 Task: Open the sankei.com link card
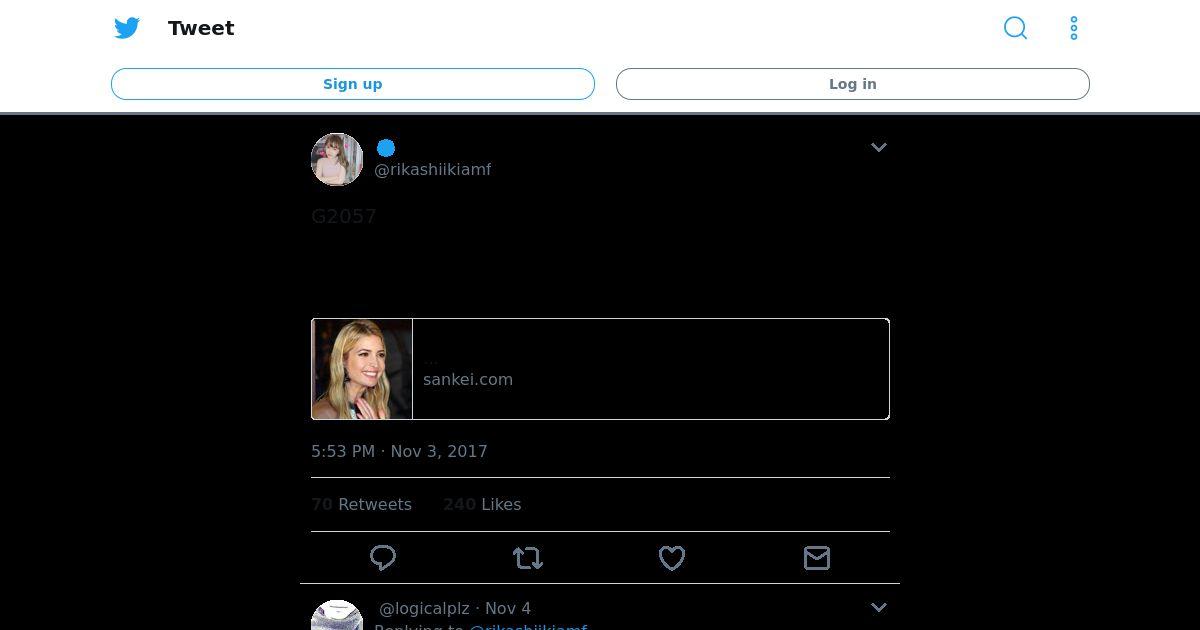(650, 369)
